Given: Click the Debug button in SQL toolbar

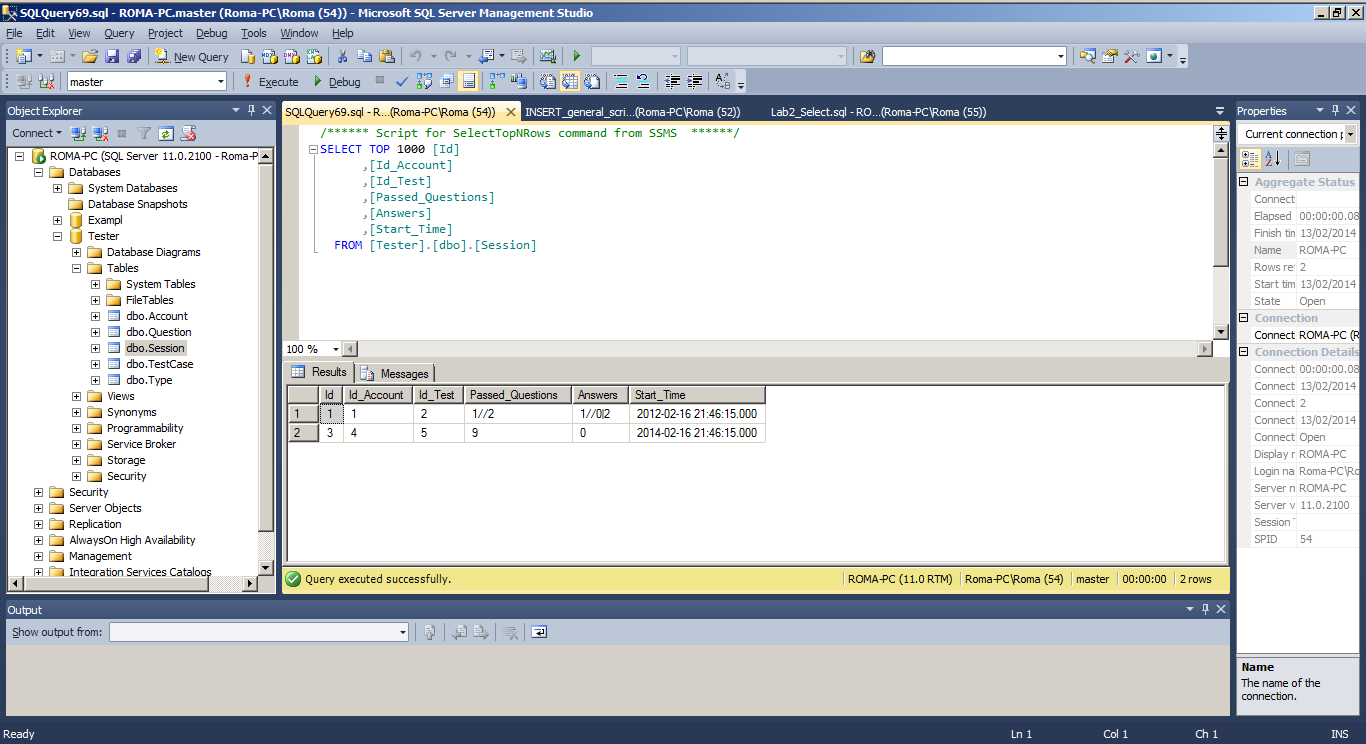Looking at the screenshot, I should [x=336, y=81].
